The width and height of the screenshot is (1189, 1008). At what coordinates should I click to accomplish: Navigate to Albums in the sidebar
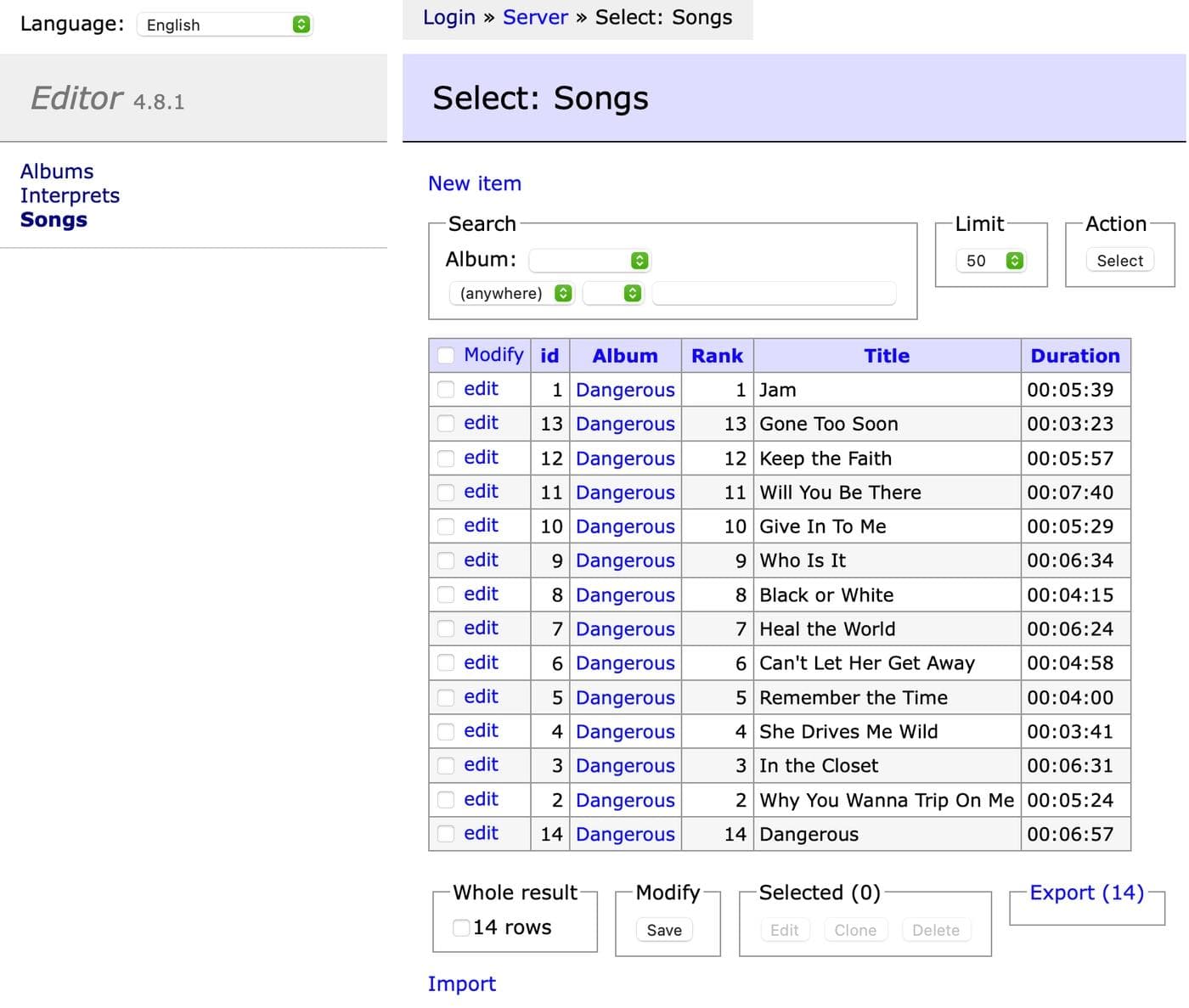[56, 171]
